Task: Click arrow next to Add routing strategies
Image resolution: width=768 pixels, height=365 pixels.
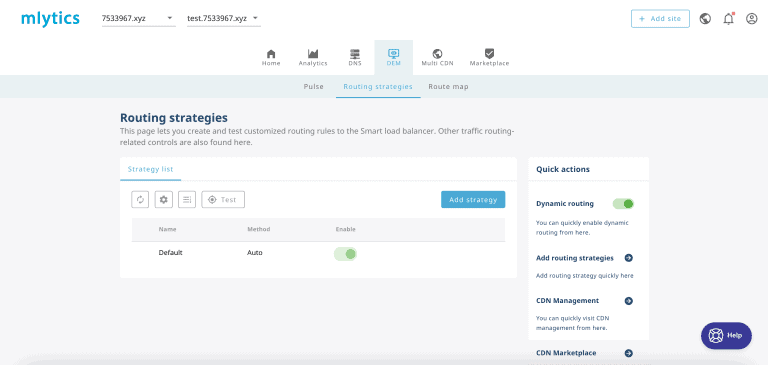Action: (629, 258)
